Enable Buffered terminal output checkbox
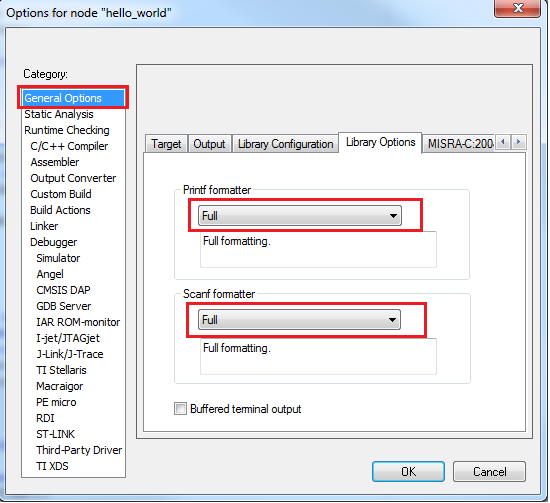Screen dimensions: 550x503 click(x=180, y=409)
